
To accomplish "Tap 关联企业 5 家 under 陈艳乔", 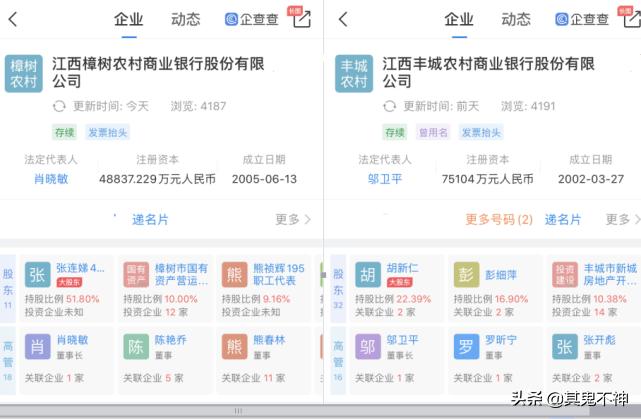I will pos(153,378).
